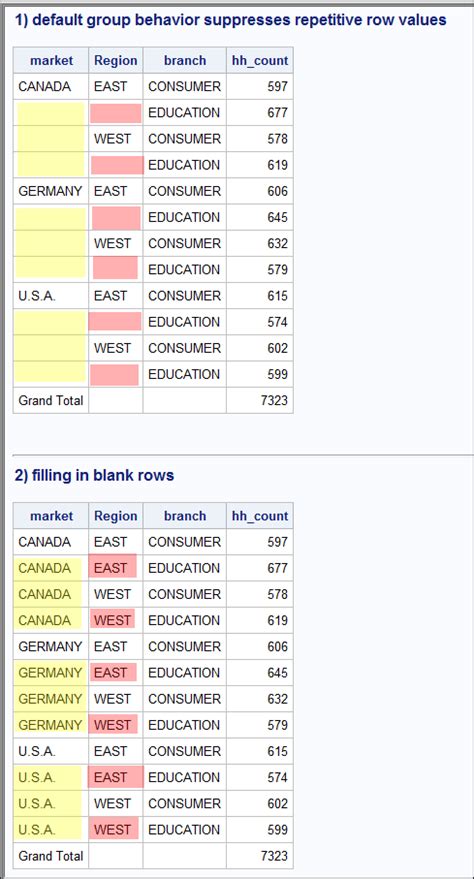The height and width of the screenshot is (879, 474).
Task: Select the branch header in first table
Action: pyautogui.click(x=185, y=61)
